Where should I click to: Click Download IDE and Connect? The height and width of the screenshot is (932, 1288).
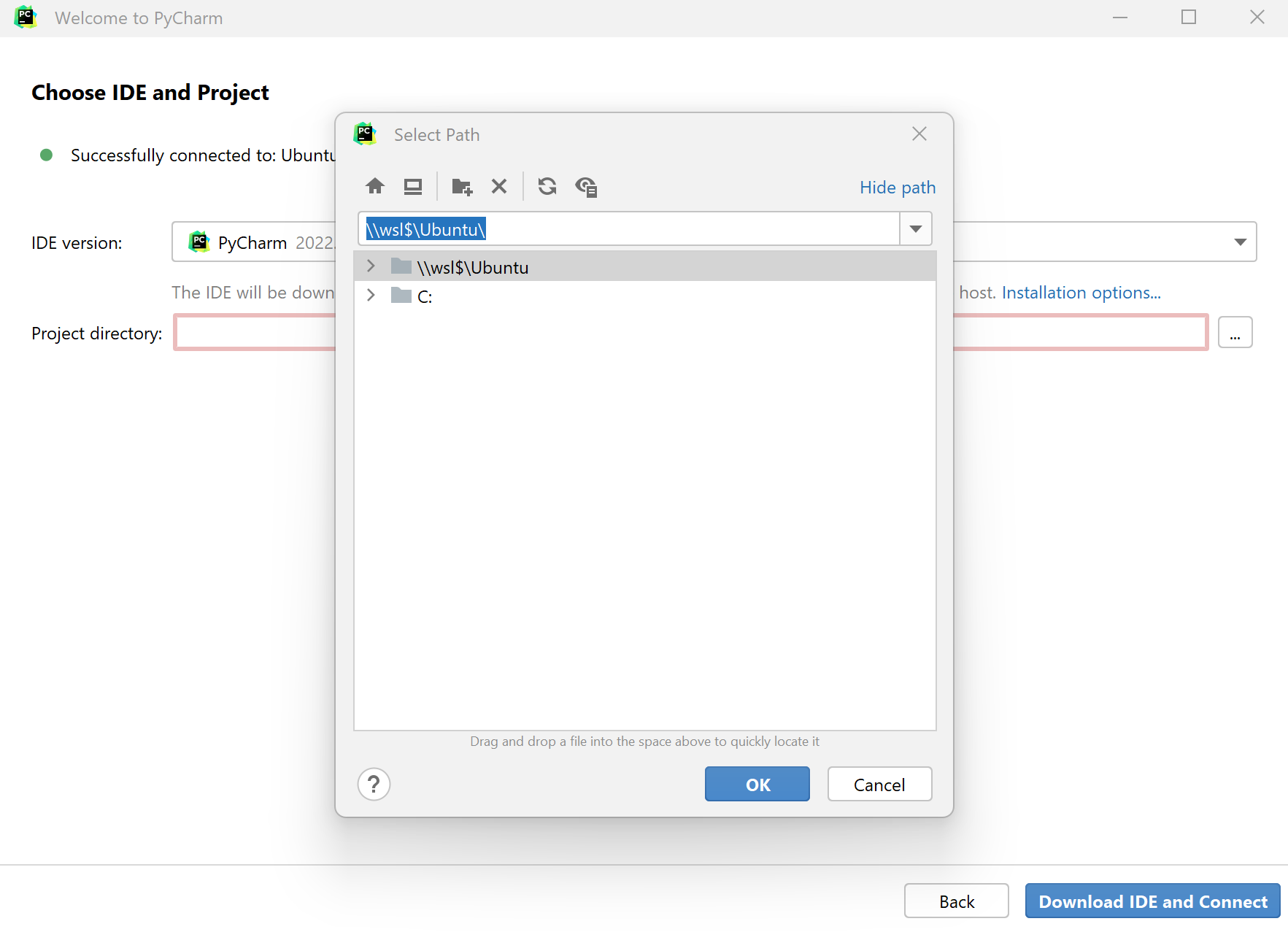(1152, 901)
